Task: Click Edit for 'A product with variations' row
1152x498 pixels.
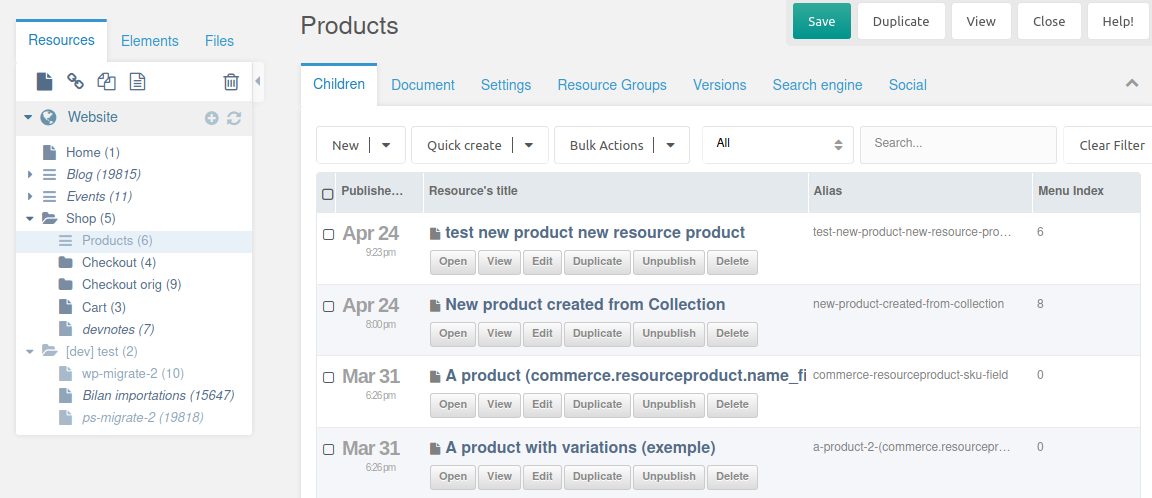Action: pyautogui.click(x=542, y=477)
